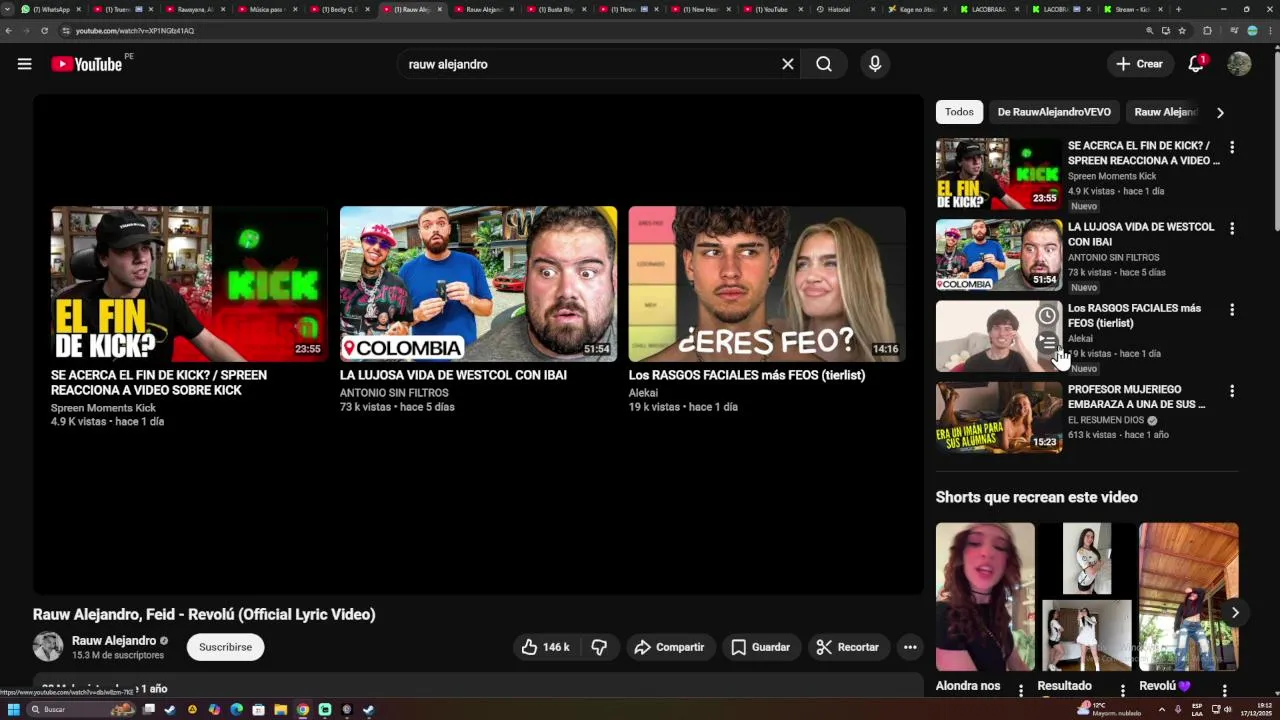The width and height of the screenshot is (1280, 720).
Task: Open the Revolú short thumbnail
Action: (x=1189, y=596)
